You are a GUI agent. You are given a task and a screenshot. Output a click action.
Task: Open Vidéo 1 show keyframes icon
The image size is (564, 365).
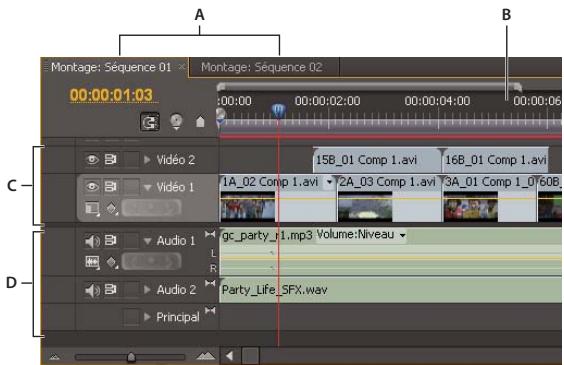click(112, 209)
